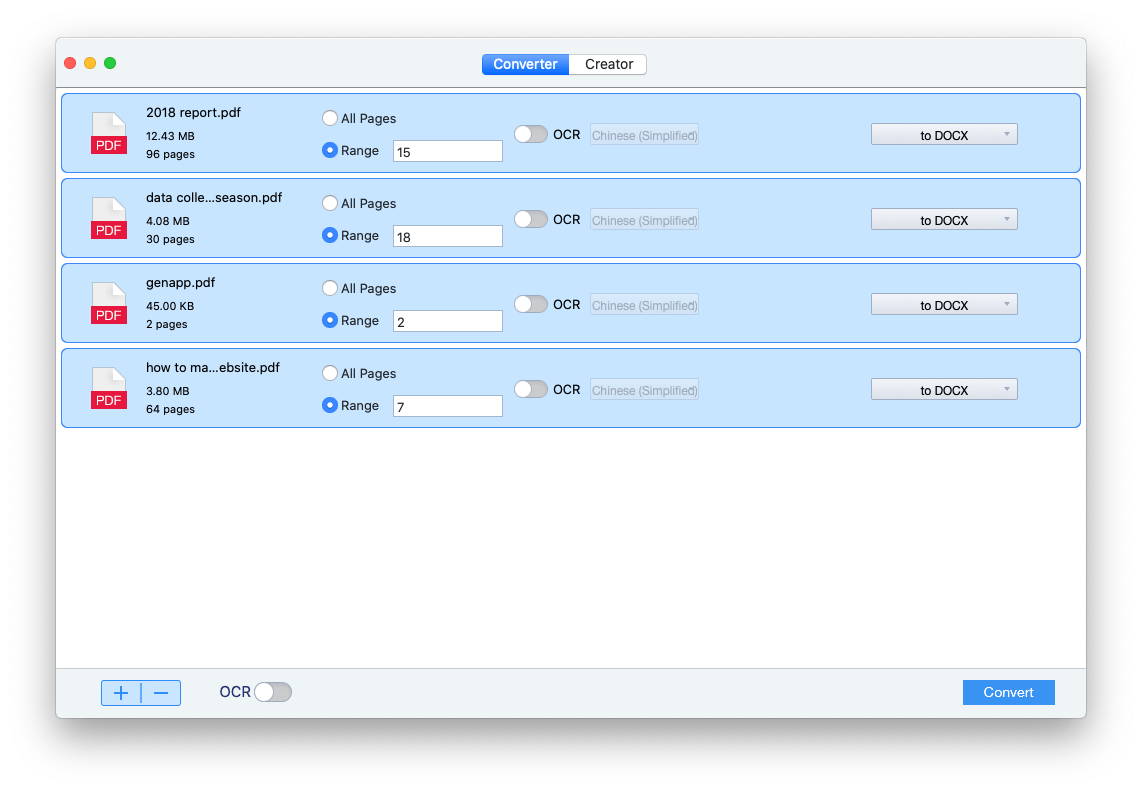Click the PDF icon for genapp.pdf

(x=109, y=303)
